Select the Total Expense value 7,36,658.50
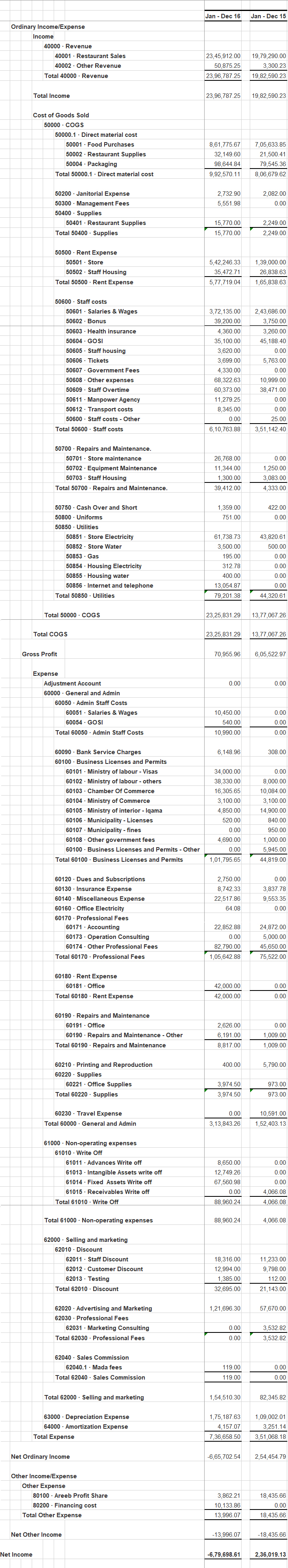This screenshot has width=288, height=1568. (x=225, y=1437)
